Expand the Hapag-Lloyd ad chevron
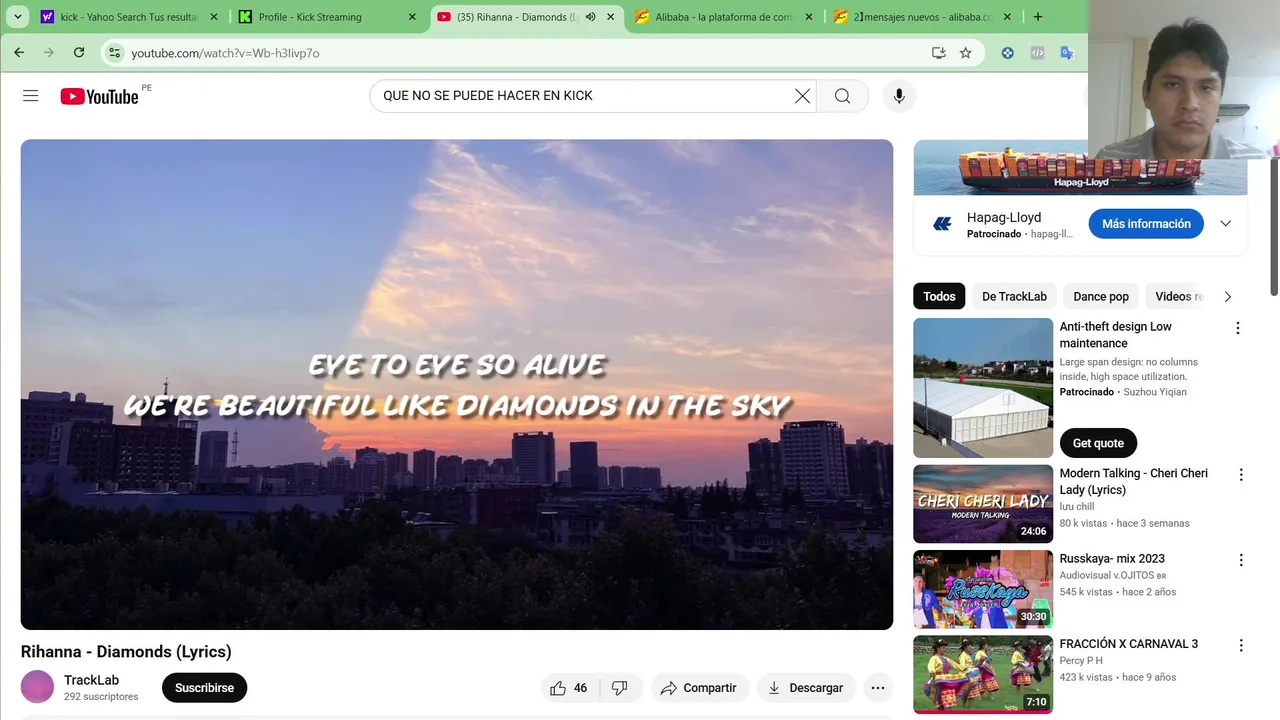The width and height of the screenshot is (1280, 720). point(1226,224)
